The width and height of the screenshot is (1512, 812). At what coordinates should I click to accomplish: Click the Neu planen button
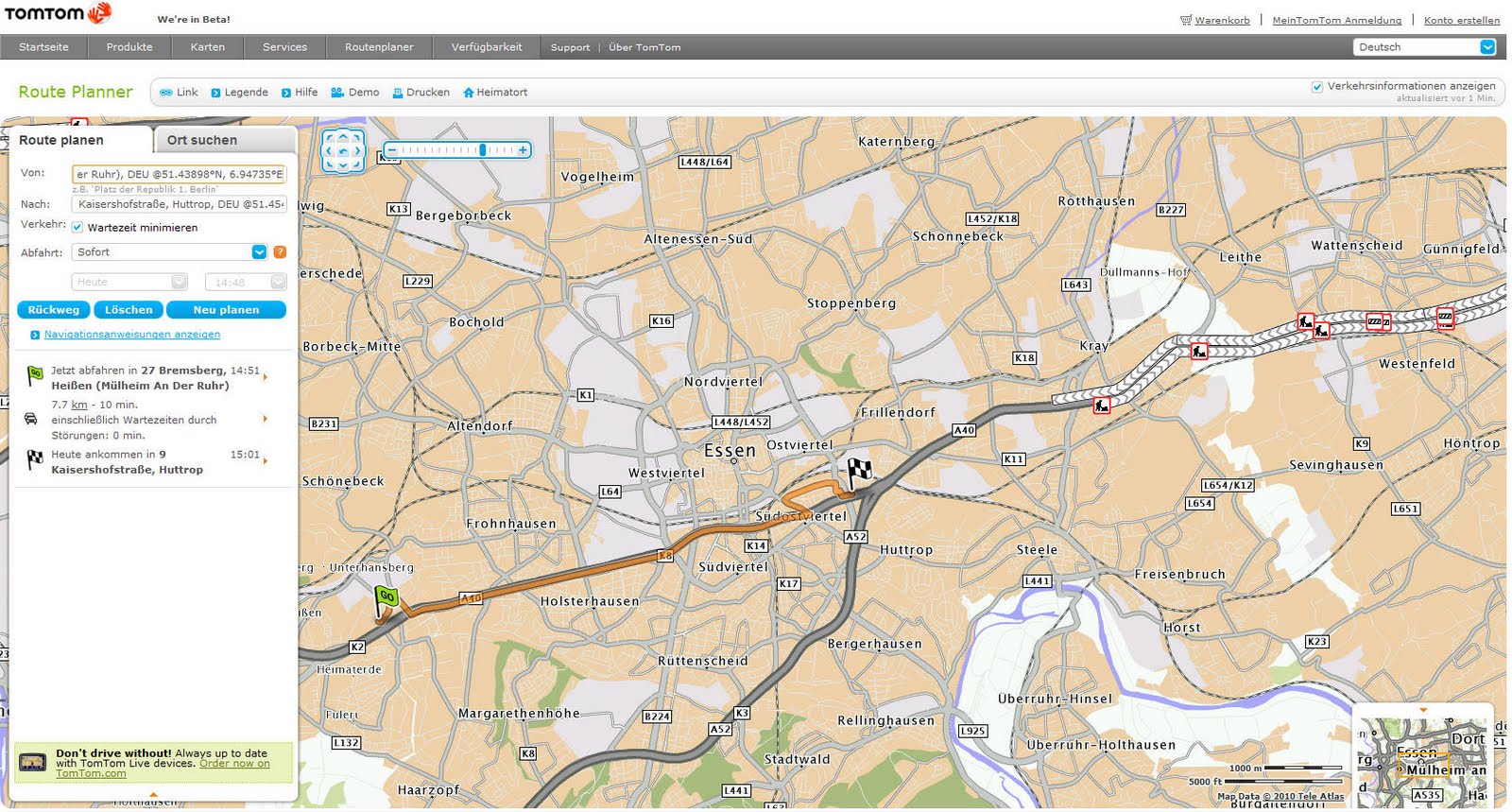(x=226, y=310)
